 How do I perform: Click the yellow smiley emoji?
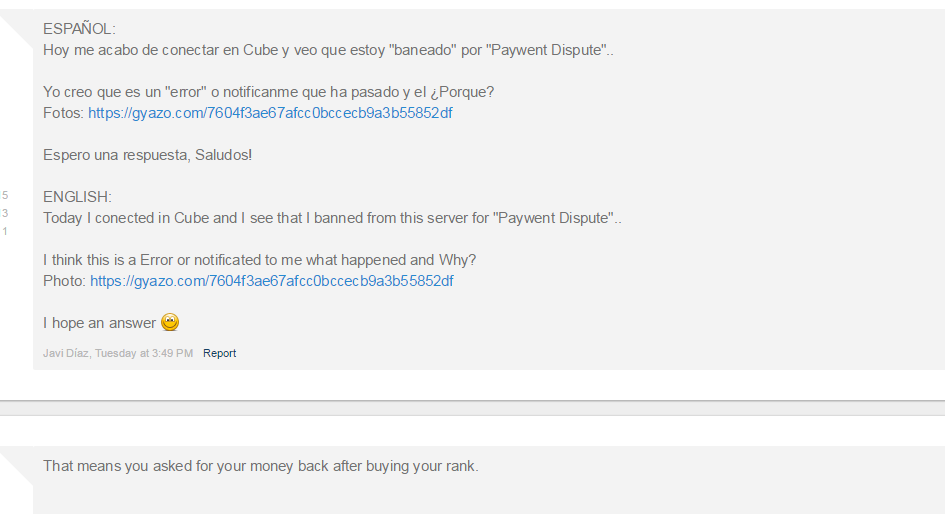pyautogui.click(x=170, y=322)
